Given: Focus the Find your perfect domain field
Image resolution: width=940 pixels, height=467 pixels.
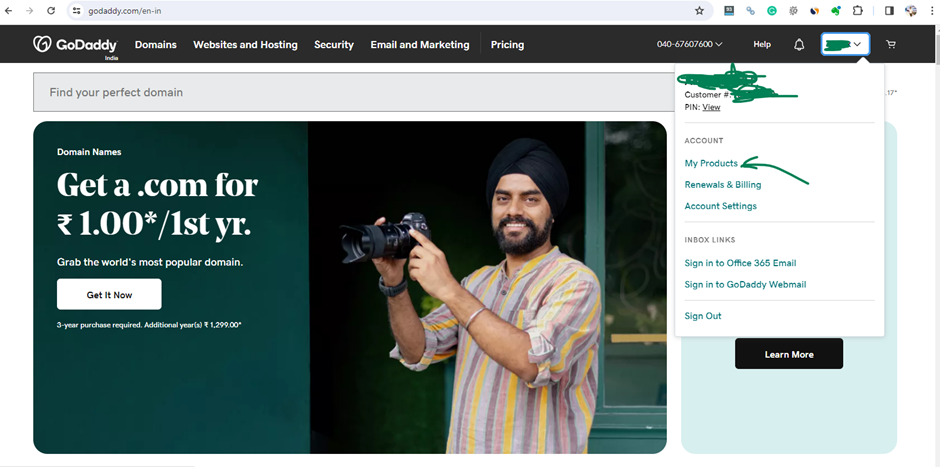Looking at the screenshot, I should [x=354, y=92].
